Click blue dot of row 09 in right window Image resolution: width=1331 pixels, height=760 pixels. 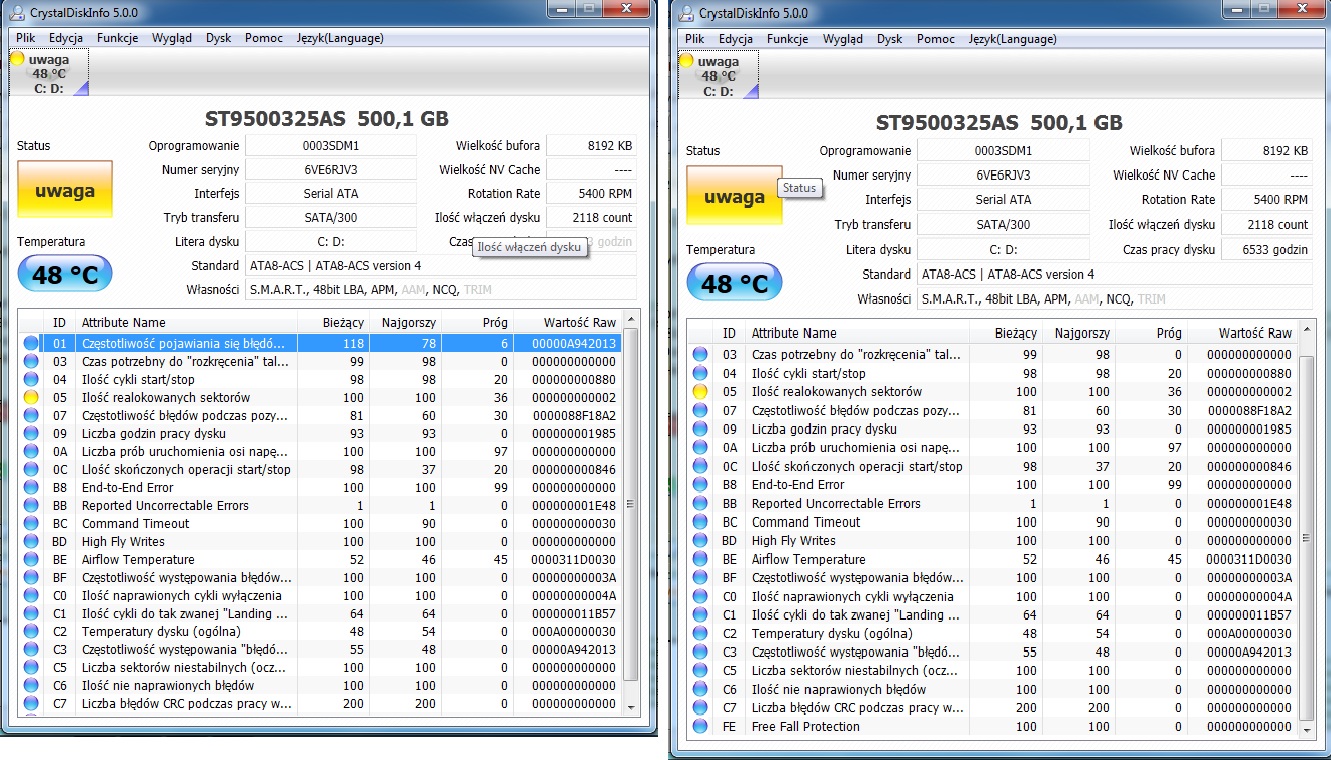pos(700,429)
